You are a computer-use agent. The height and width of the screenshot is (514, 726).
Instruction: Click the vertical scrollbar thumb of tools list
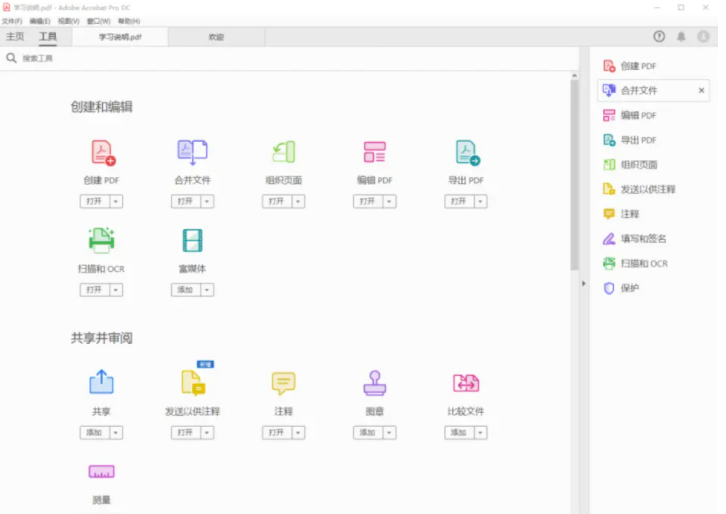pos(575,175)
